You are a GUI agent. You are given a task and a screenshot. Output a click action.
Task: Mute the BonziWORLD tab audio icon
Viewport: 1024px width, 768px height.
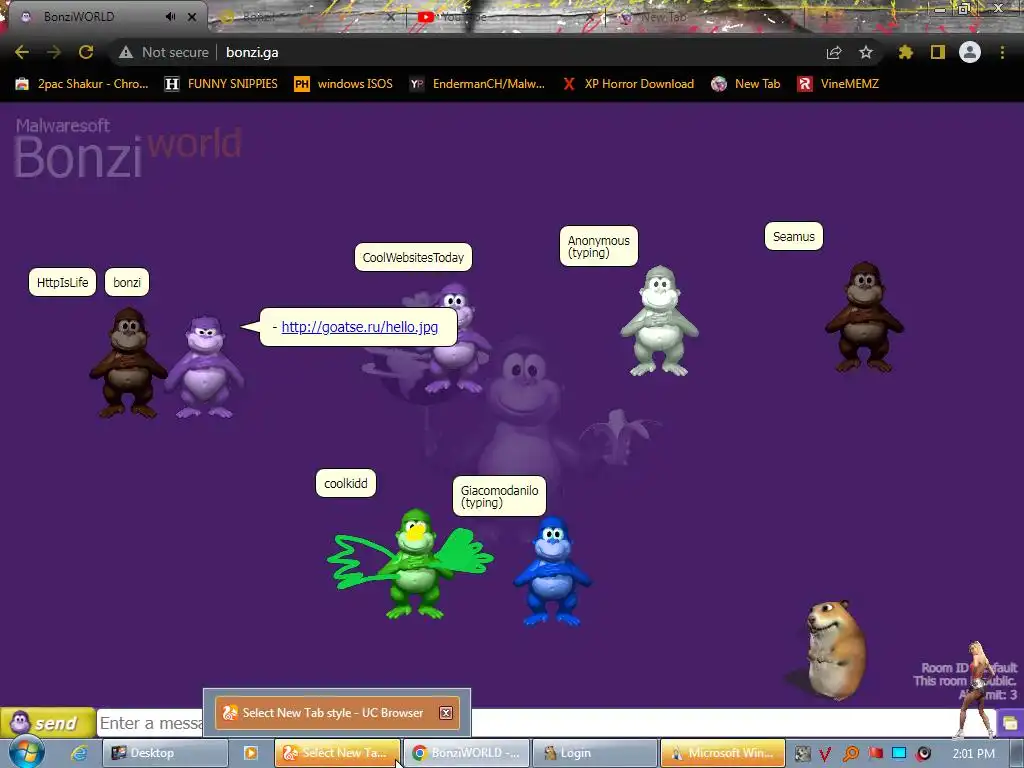[170, 16]
